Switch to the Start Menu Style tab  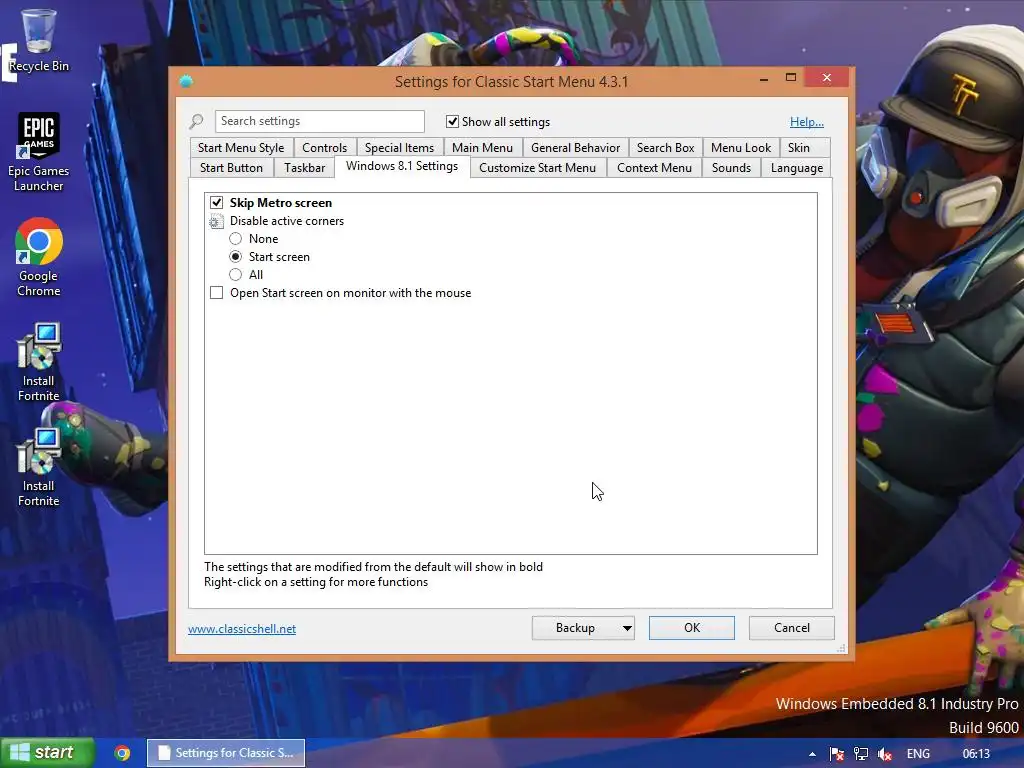click(x=241, y=148)
